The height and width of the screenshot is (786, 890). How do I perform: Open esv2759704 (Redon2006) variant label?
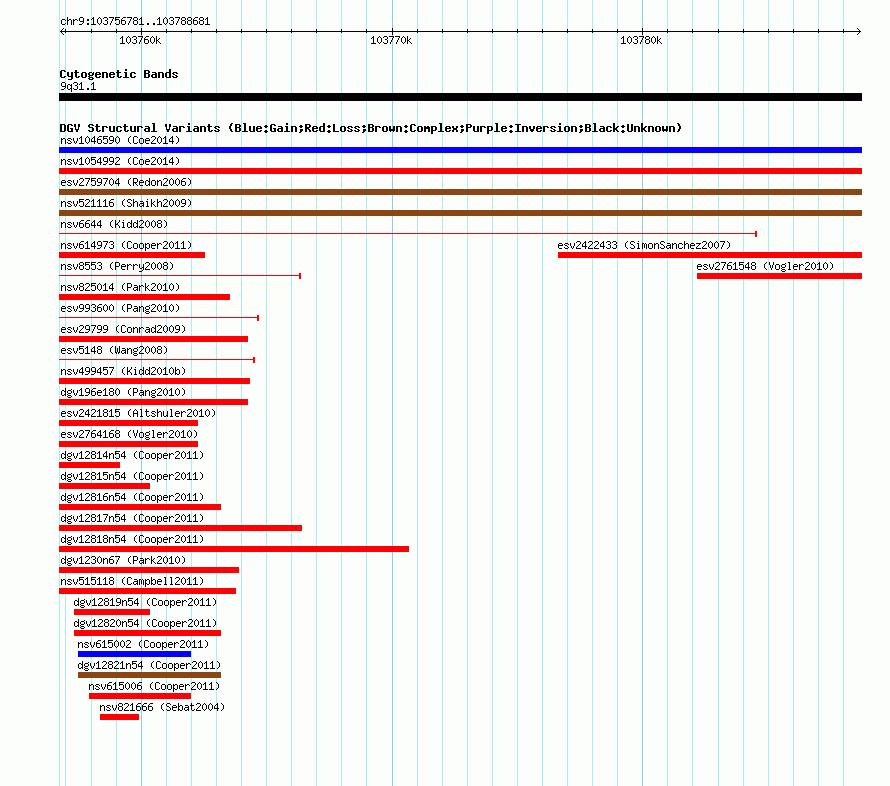126,182
